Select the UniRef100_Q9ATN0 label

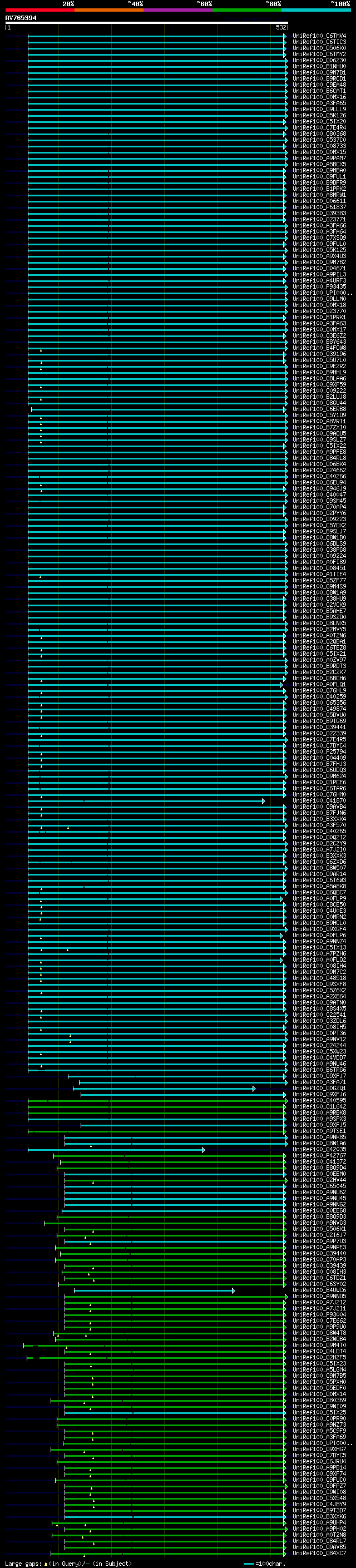(319, 1002)
